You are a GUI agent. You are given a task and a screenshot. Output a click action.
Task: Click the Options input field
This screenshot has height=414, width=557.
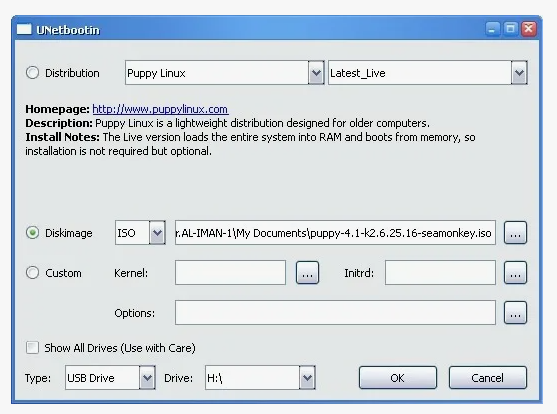point(335,313)
